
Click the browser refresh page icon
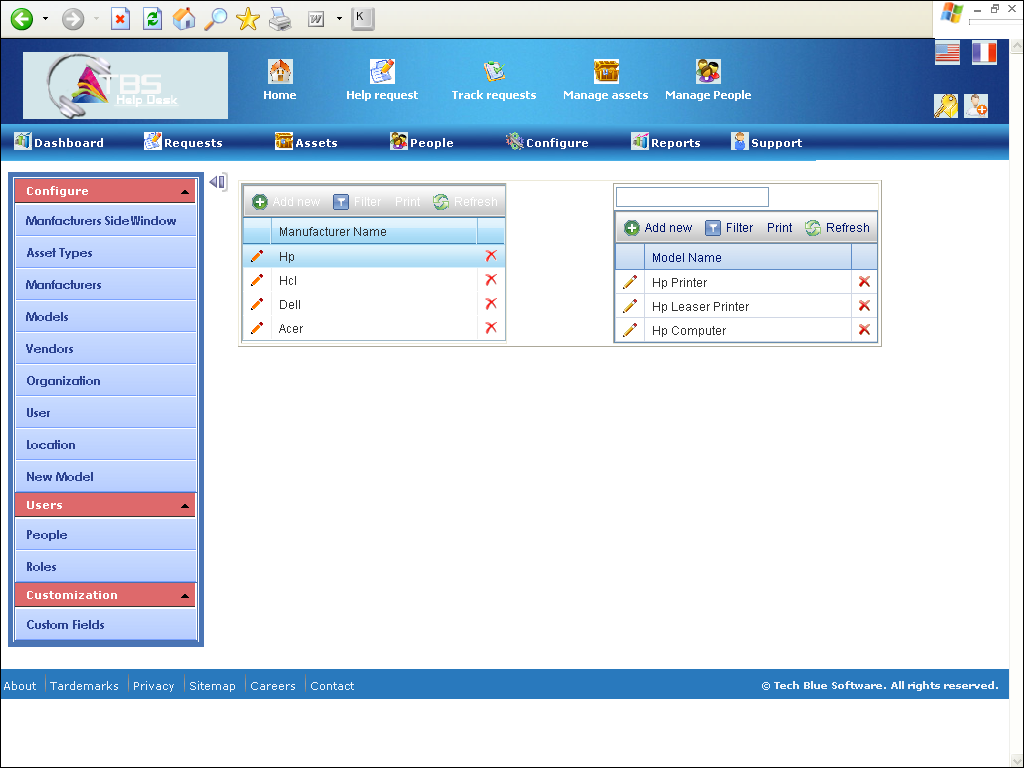click(x=152, y=19)
